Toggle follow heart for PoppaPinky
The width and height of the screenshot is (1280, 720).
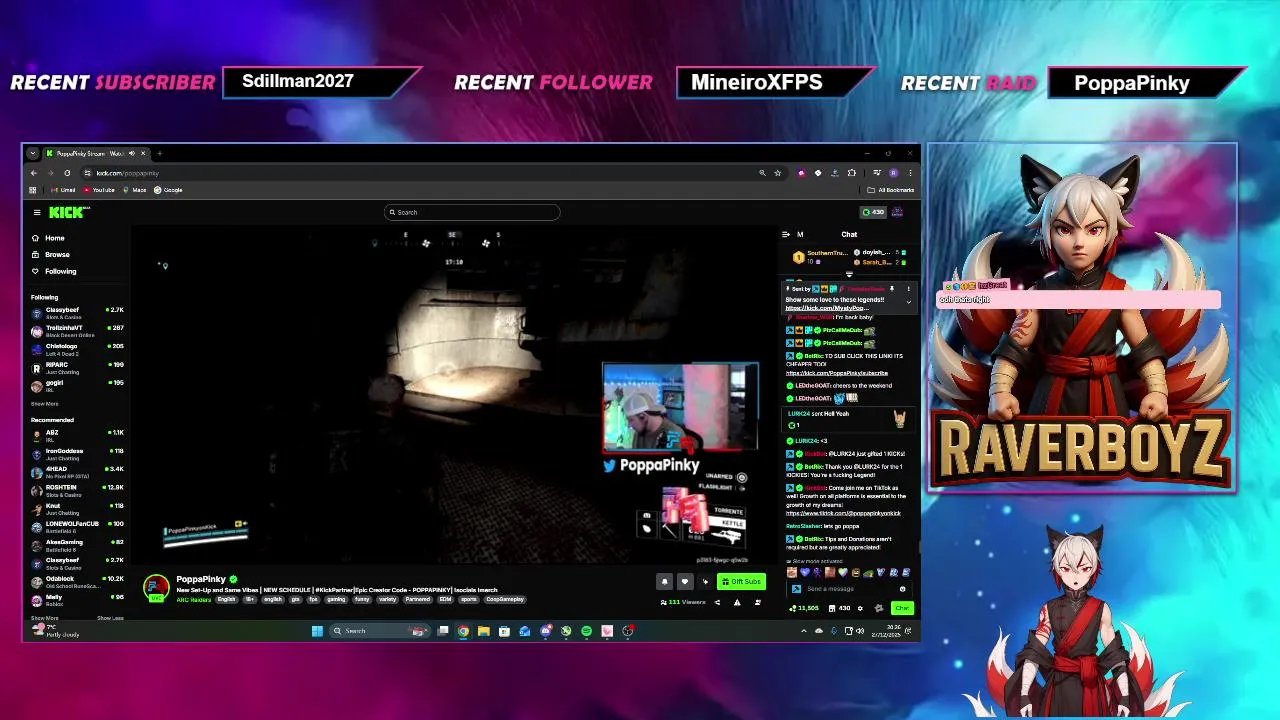[685, 581]
